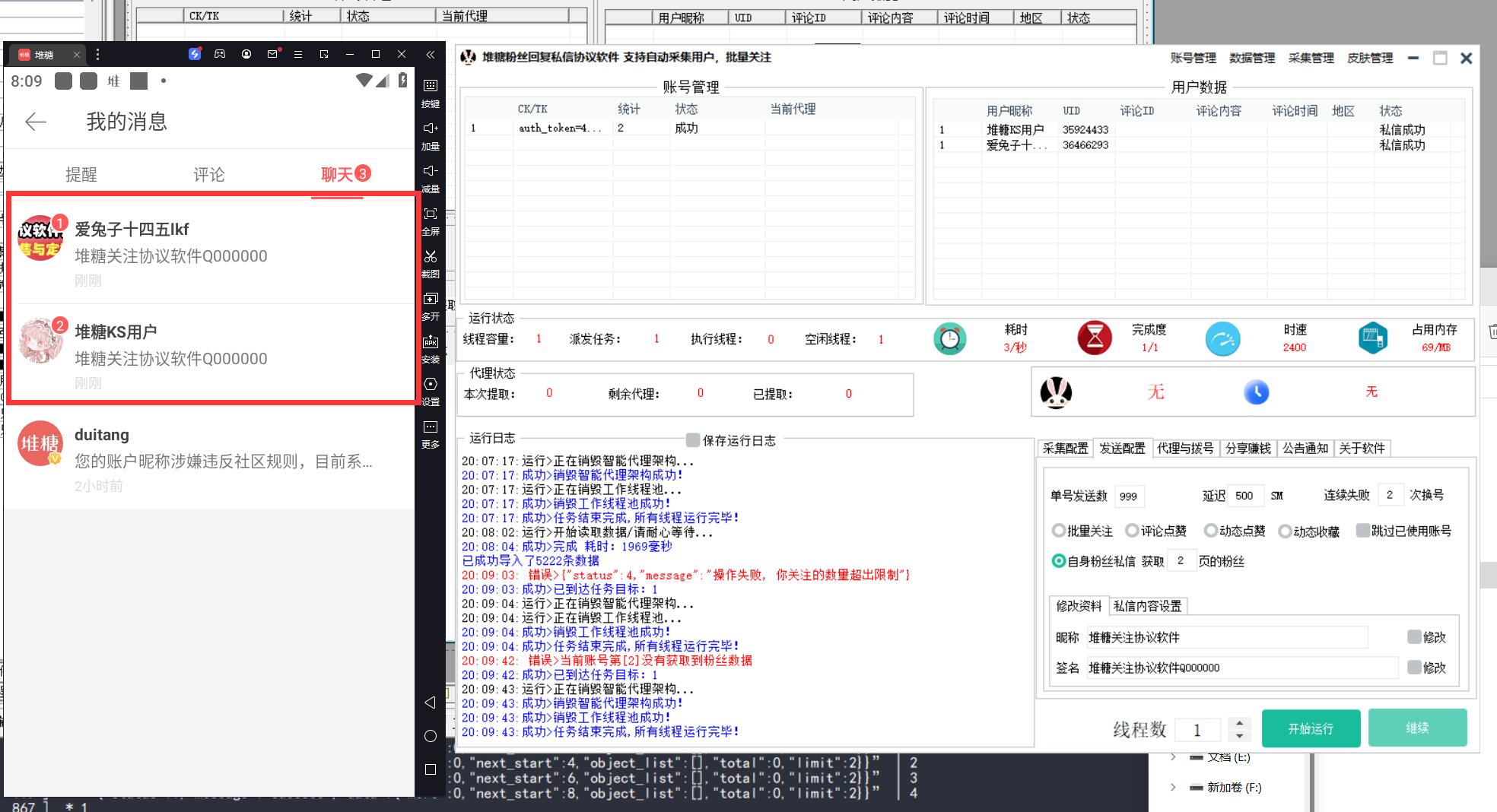Open the emulator multi-instance (多开) icon
This screenshot has height=812, width=1497.
coord(431,300)
